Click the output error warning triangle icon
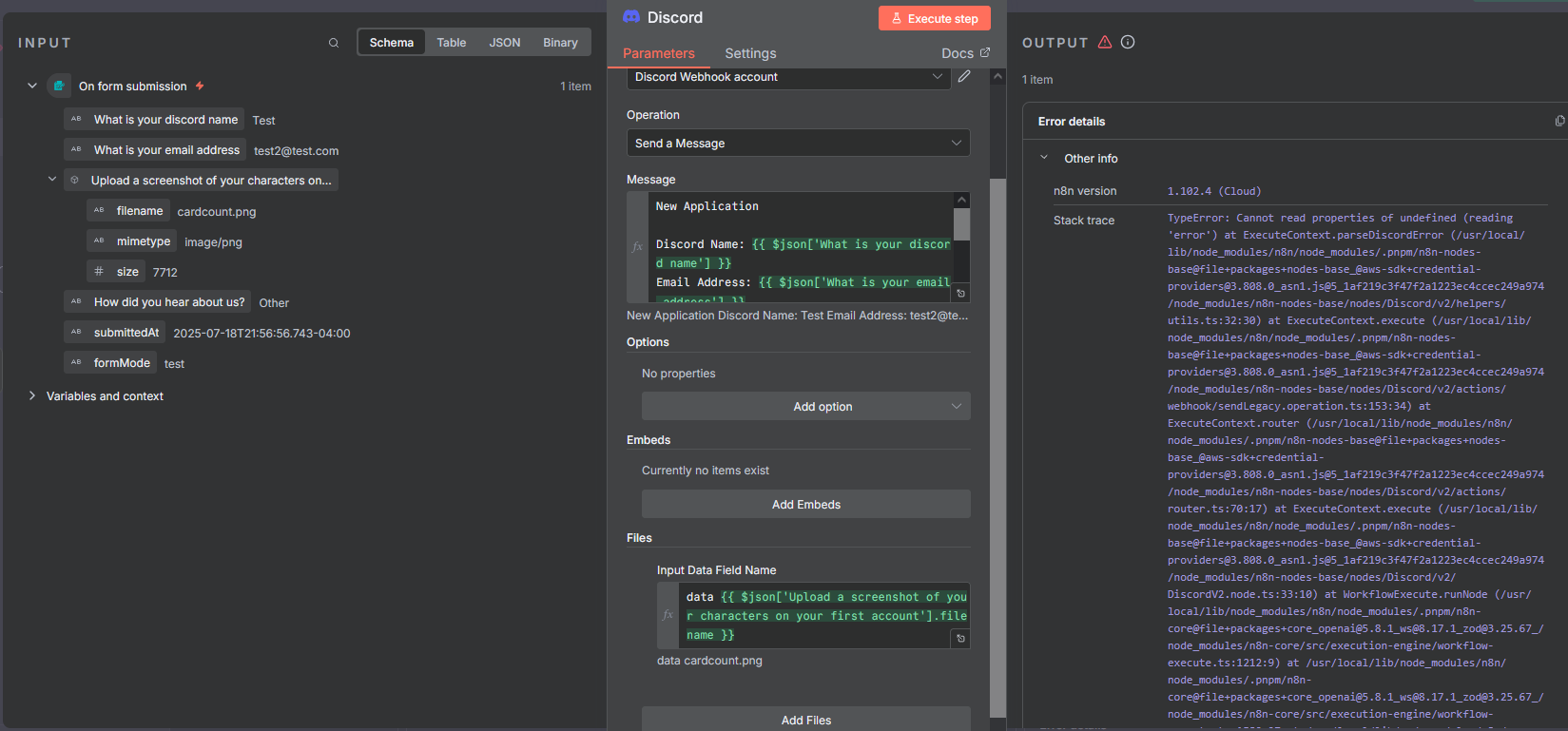1568x731 pixels. pyautogui.click(x=1105, y=42)
